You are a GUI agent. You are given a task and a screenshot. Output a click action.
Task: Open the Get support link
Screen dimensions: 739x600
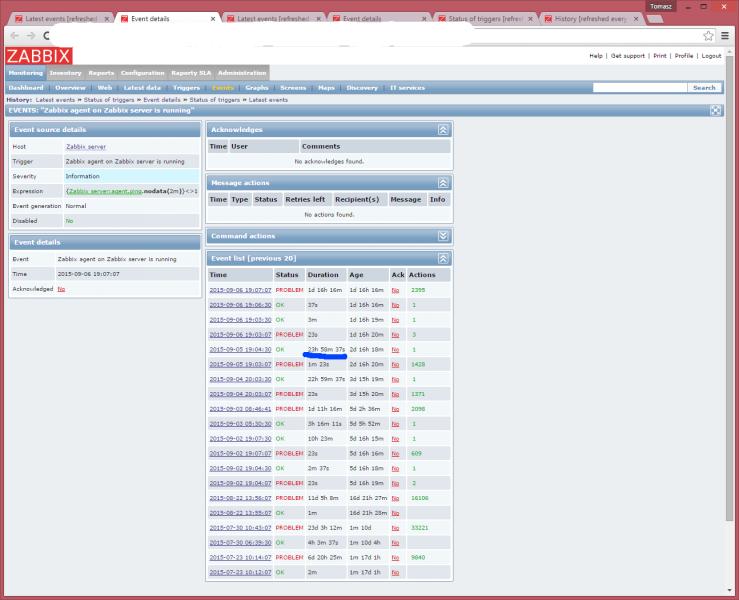[627, 56]
